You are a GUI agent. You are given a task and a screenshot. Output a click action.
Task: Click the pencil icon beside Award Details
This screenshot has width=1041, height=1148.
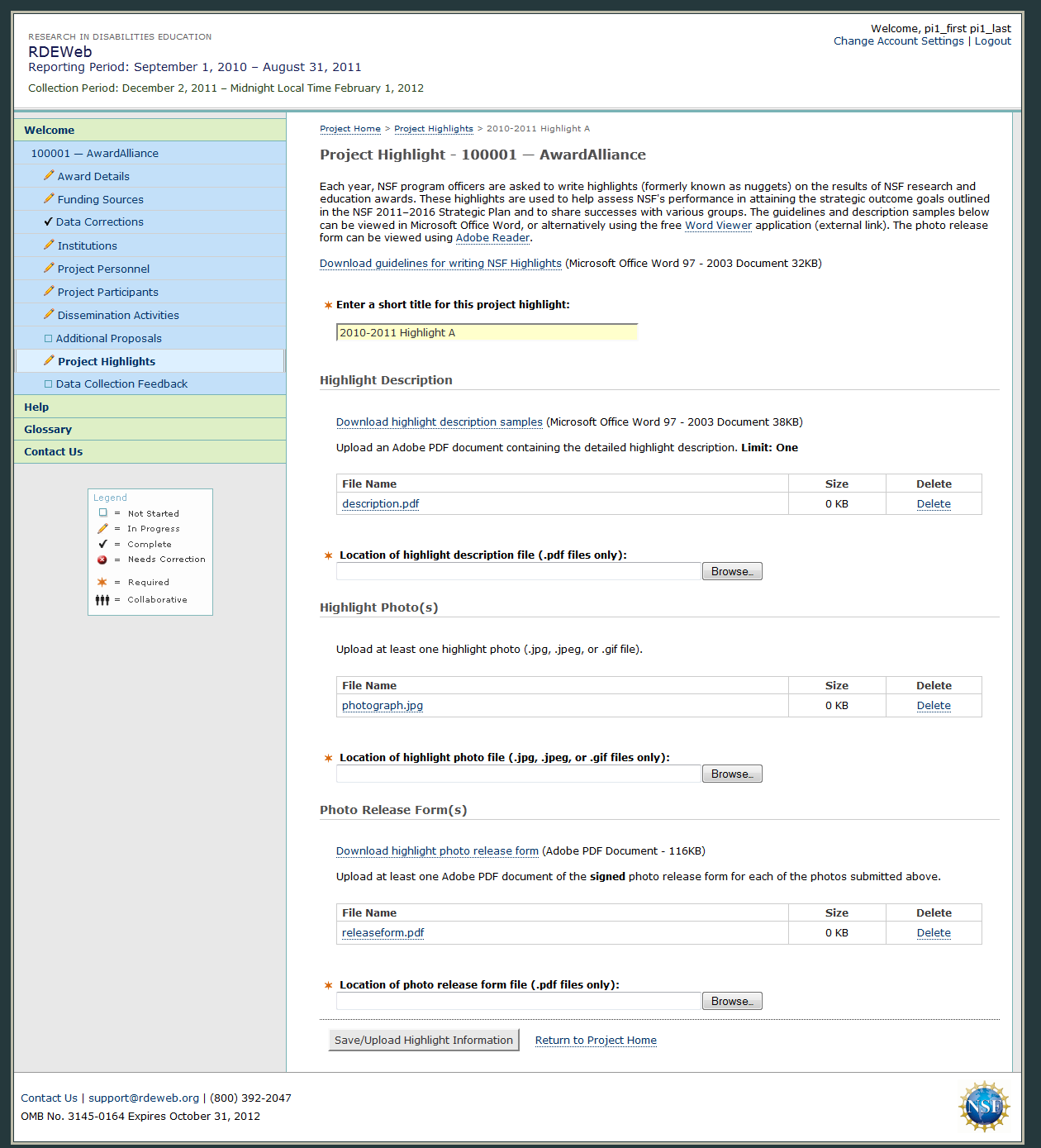pyautogui.click(x=49, y=175)
